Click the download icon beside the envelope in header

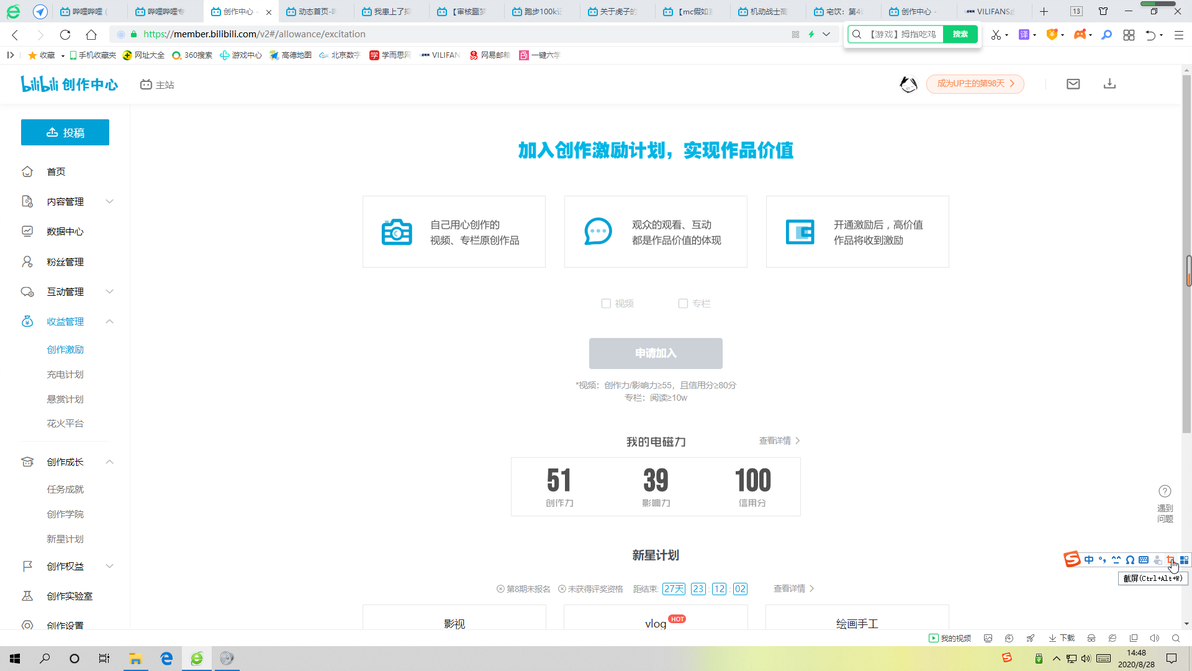(x=1109, y=84)
